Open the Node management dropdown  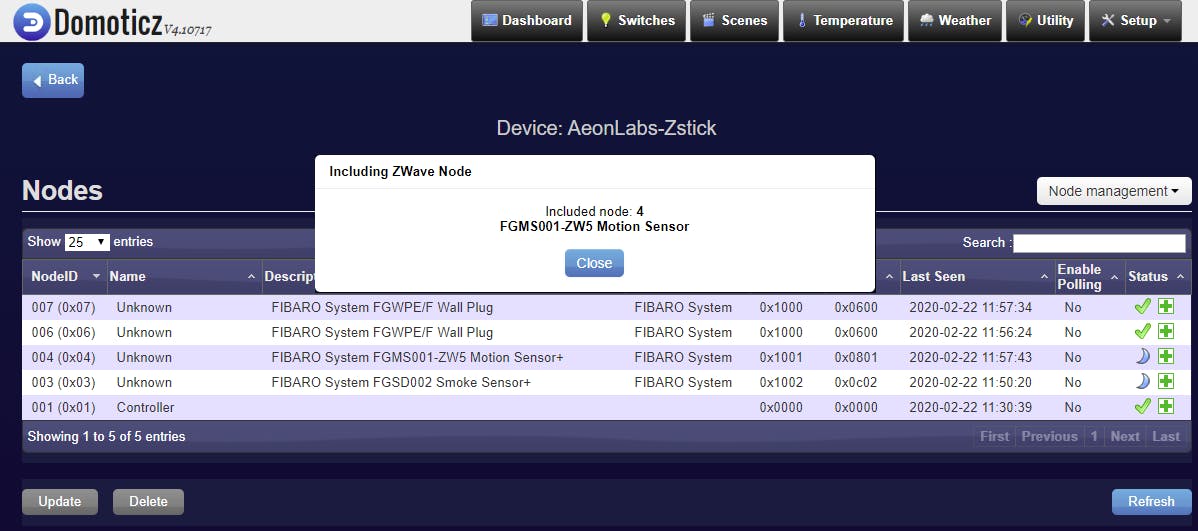point(1113,191)
